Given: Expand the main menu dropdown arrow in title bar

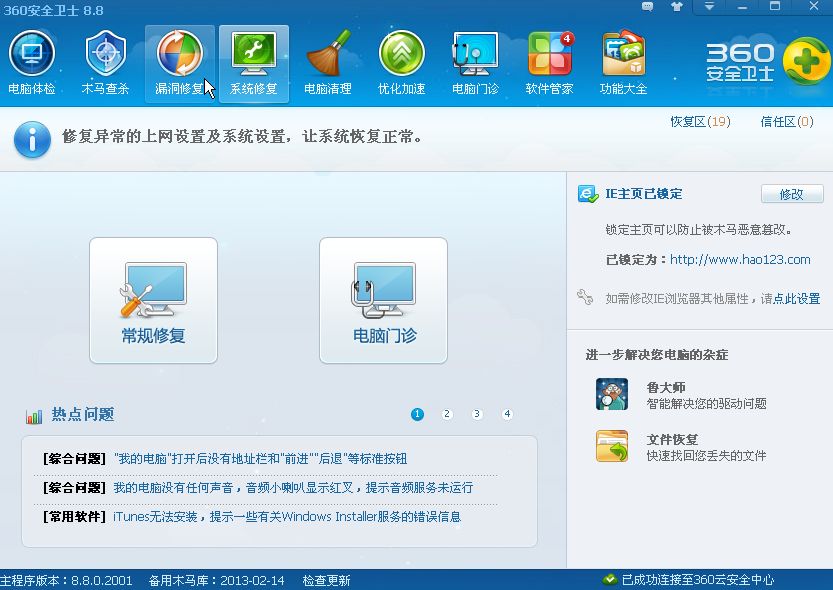Looking at the screenshot, I should (x=709, y=6).
